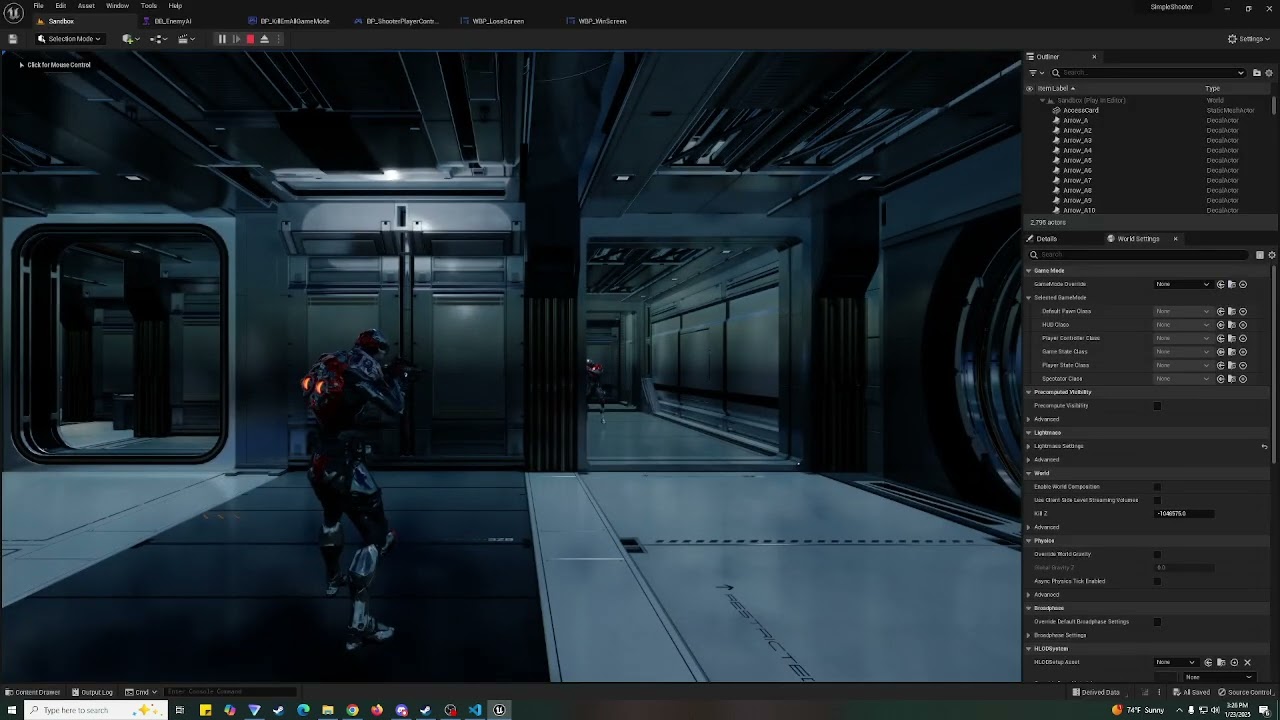
Task: Collapse the Selected GameMode section
Action: tap(1028, 298)
